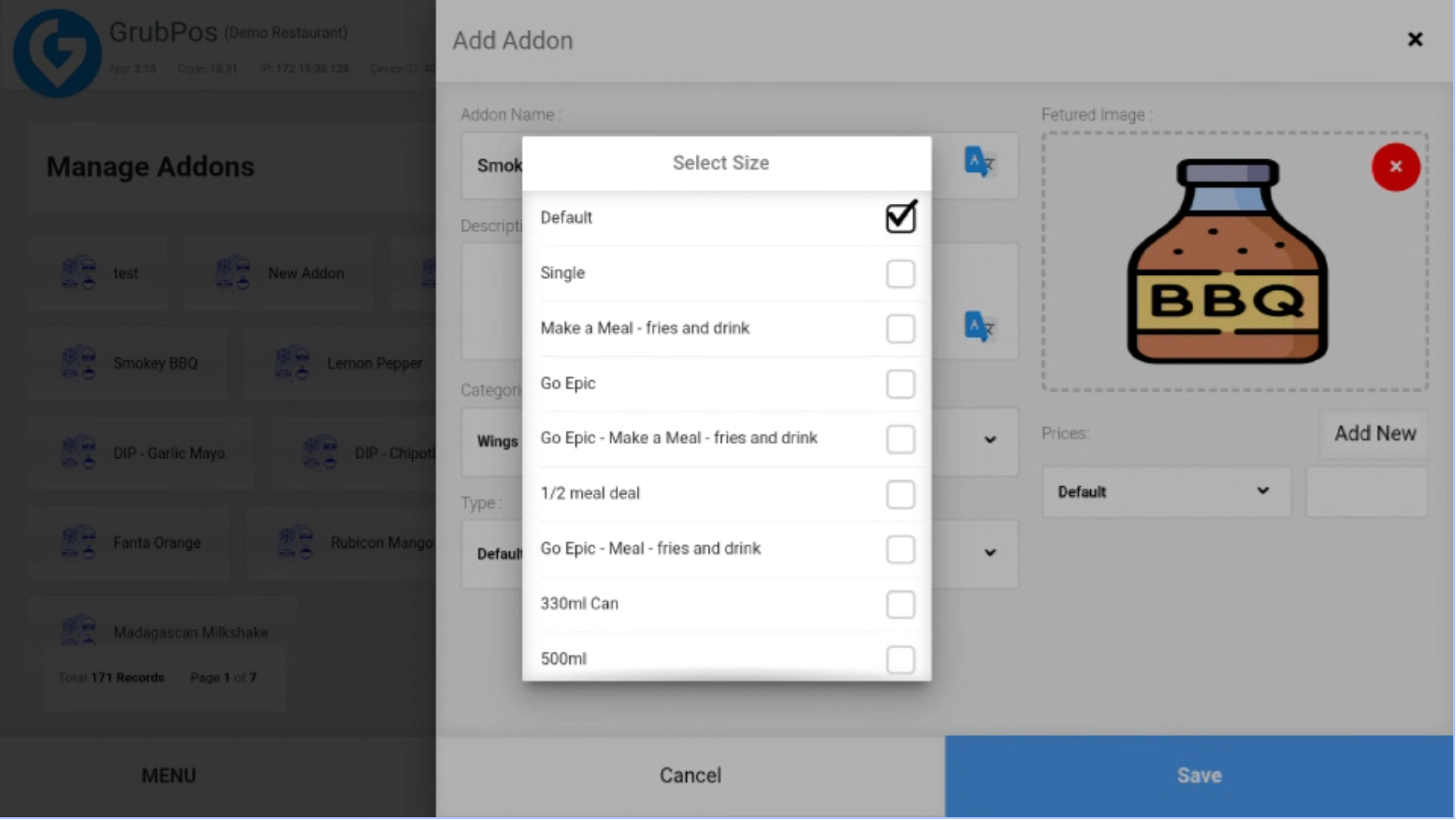Click Total 171 Records text
The image size is (1456, 820).
(111, 678)
